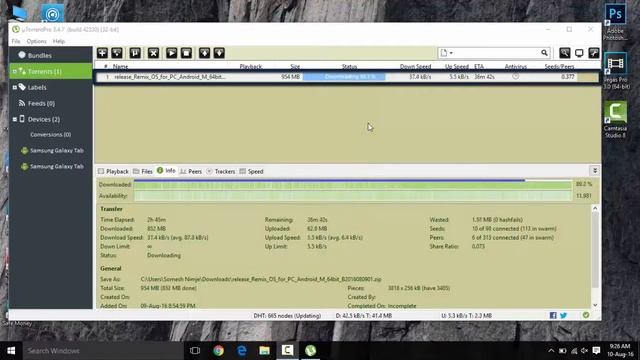Open the Windows Start menu
The width and height of the screenshot is (640, 360).
(11, 351)
